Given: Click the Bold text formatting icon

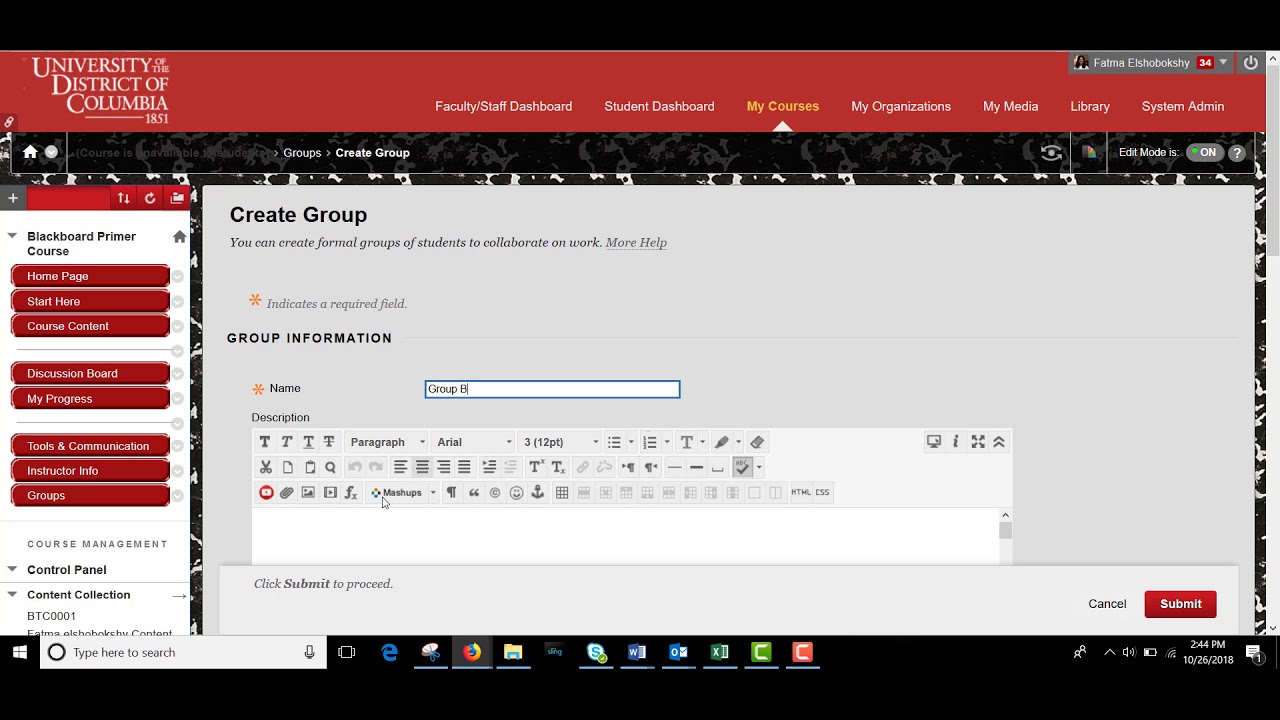Looking at the screenshot, I should click(x=265, y=442).
